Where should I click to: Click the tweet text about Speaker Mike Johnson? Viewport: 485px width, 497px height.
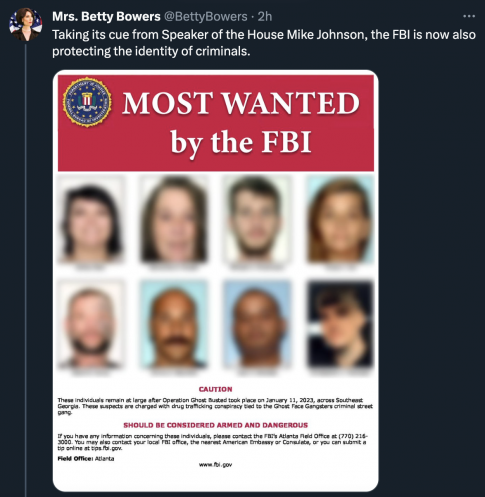tap(264, 43)
